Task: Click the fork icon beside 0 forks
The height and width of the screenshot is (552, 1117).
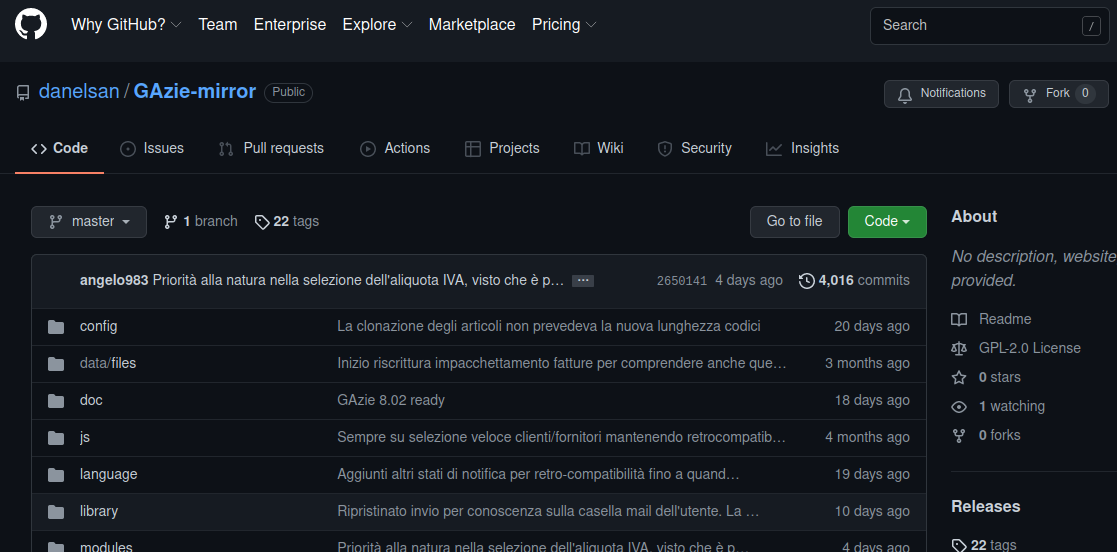Action: point(959,435)
